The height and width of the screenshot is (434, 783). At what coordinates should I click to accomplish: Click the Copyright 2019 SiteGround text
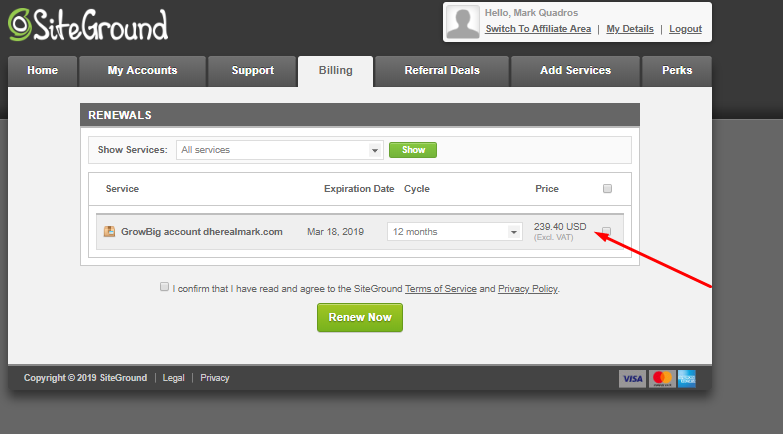pyautogui.click(x=85, y=378)
